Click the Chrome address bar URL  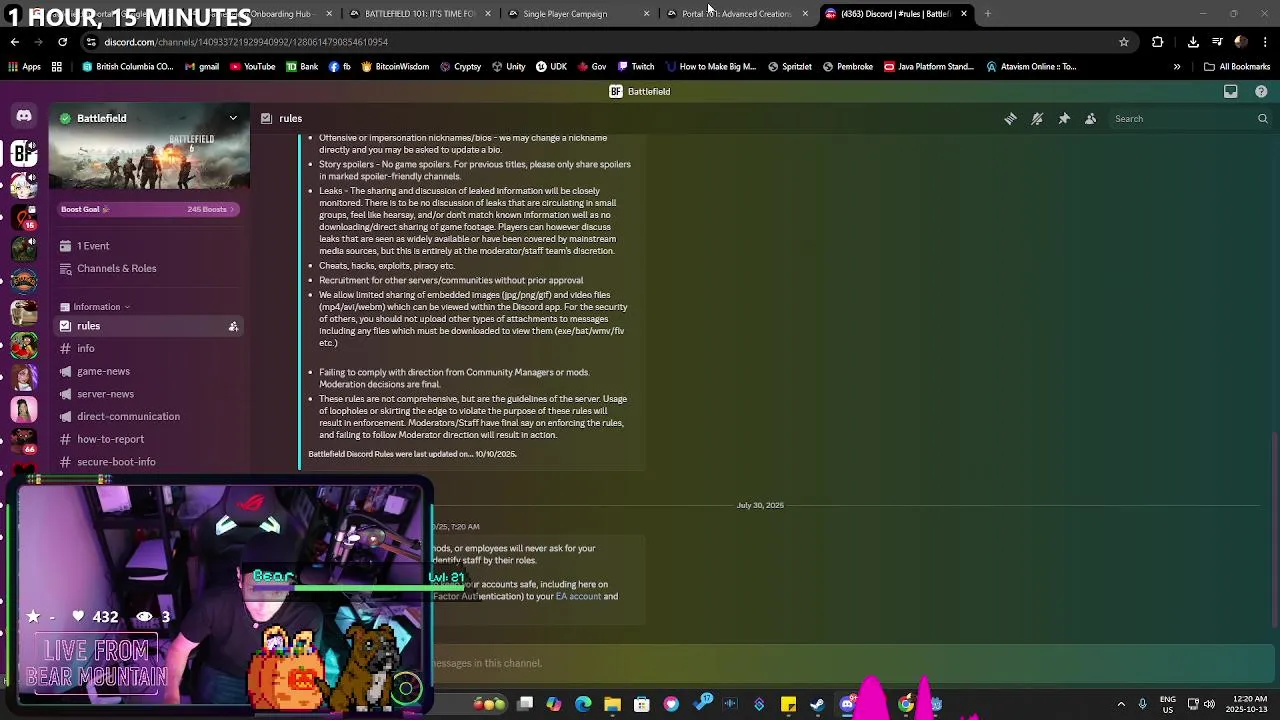pos(246,42)
